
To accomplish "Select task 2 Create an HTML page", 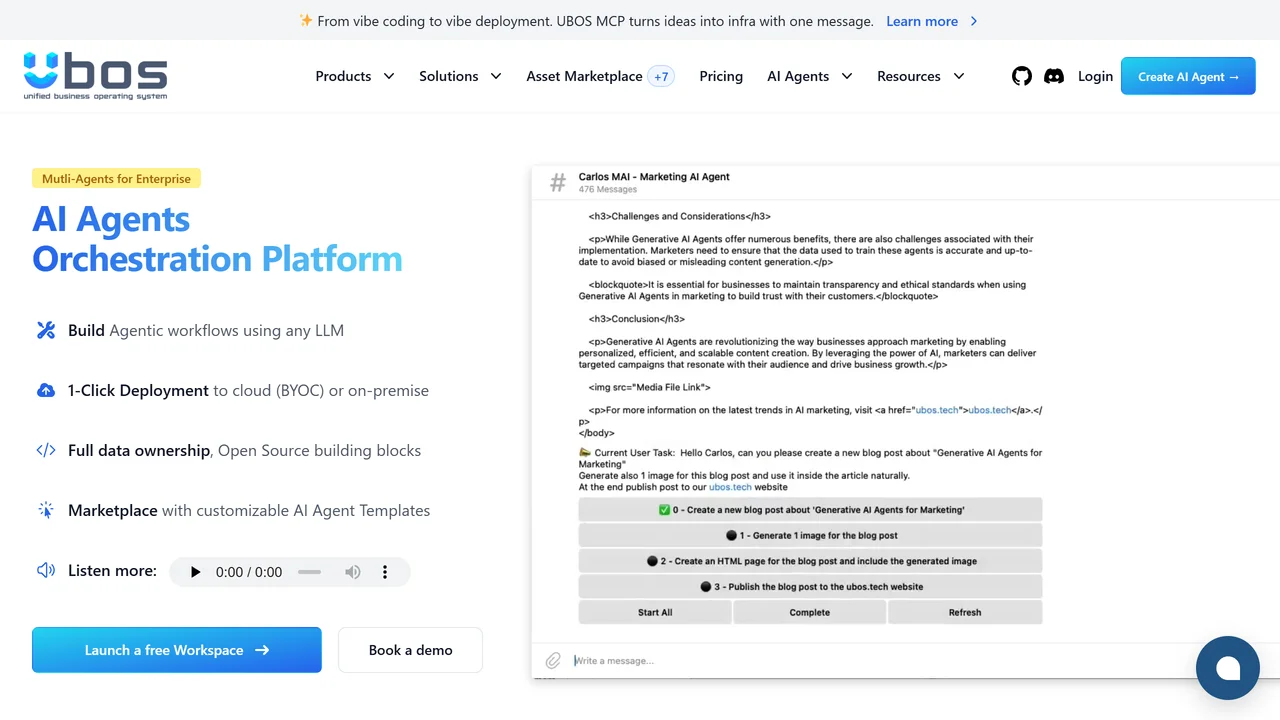I will pos(810,561).
